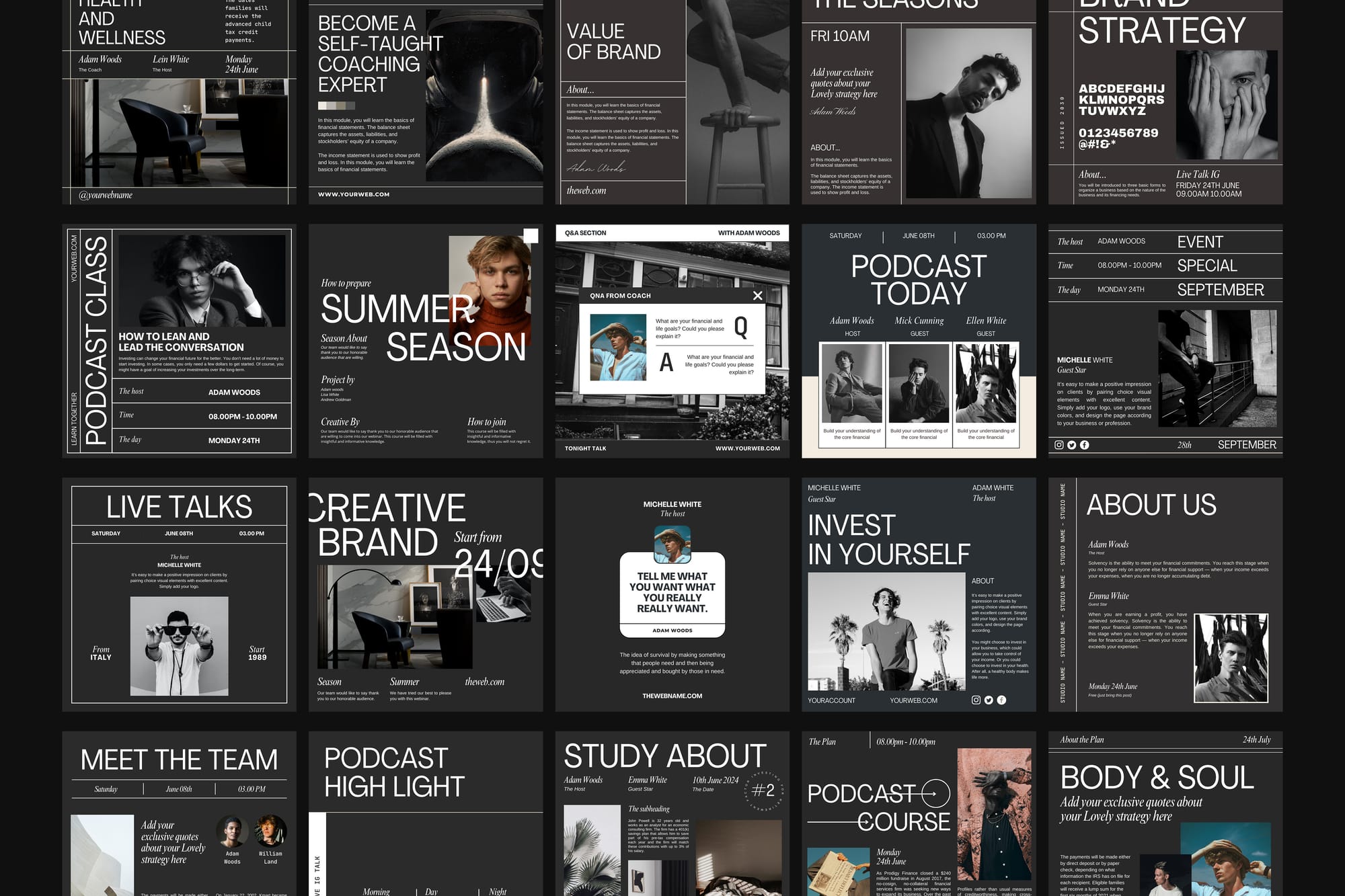Click the Instagram icon on Event Special September card

coord(1059,445)
